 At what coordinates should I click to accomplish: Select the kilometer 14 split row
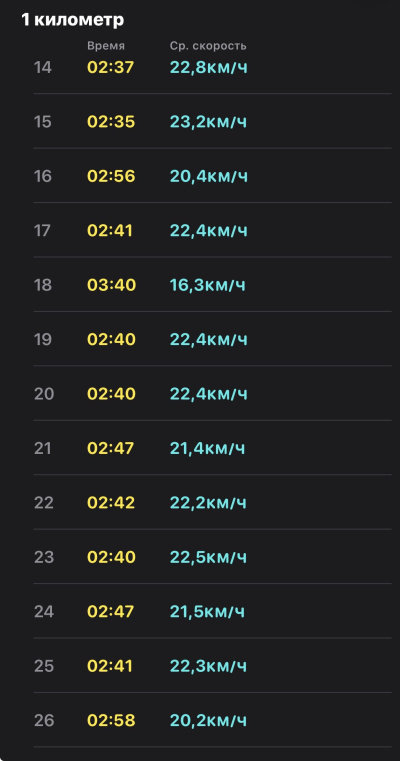[212, 67]
